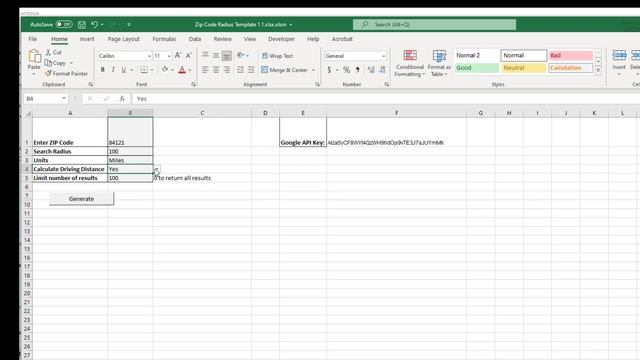Click the Format Painter brush
This screenshot has height=360, width=640.
tap(66, 73)
